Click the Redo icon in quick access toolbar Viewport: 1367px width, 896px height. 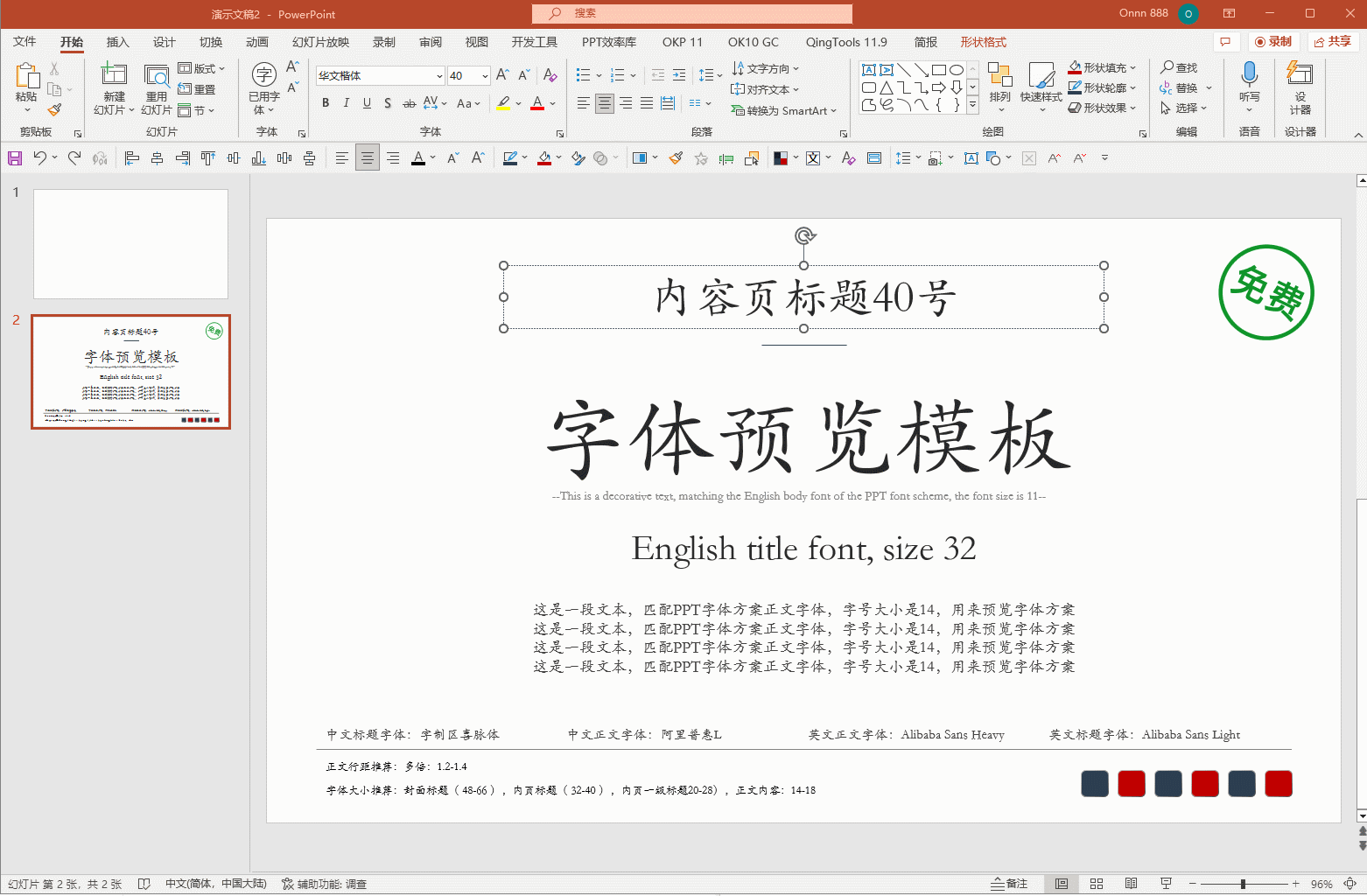[74, 158]
